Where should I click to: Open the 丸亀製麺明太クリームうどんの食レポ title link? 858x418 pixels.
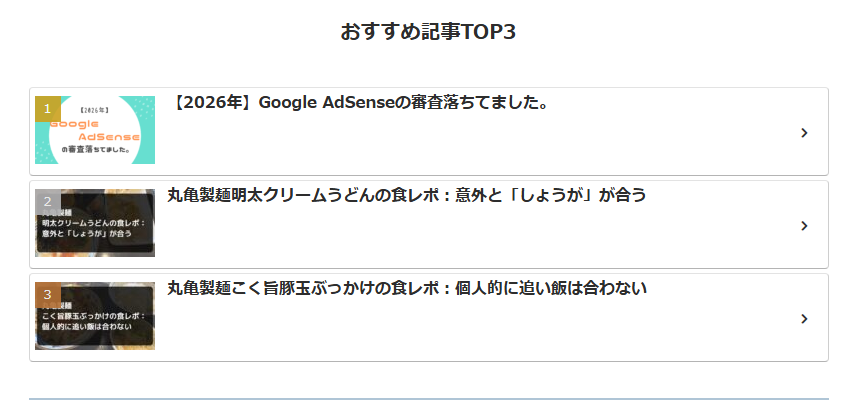click(406, 195)
